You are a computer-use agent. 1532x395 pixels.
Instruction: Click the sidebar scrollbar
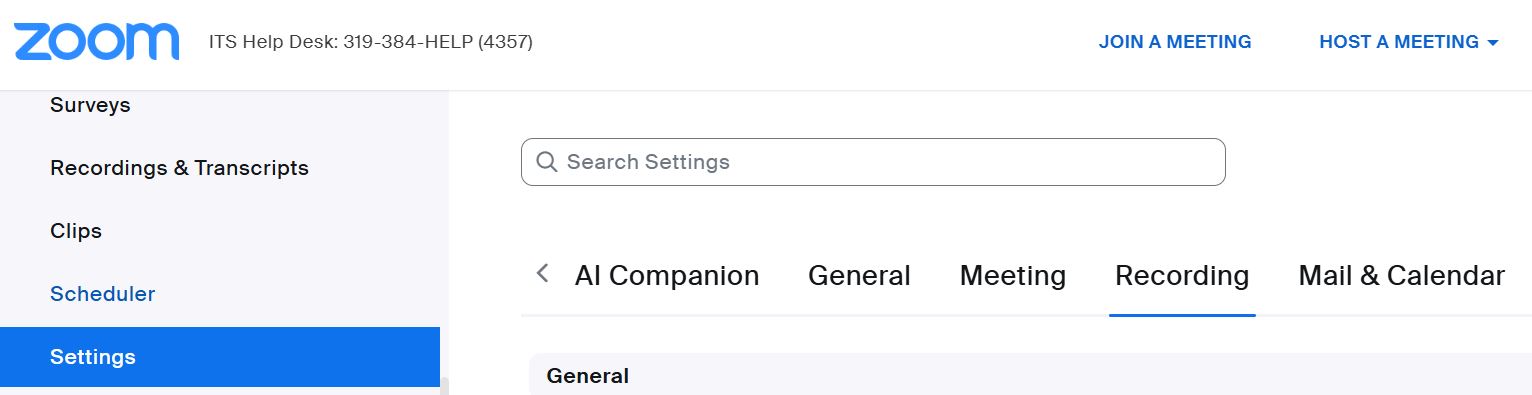pos(444,385)
